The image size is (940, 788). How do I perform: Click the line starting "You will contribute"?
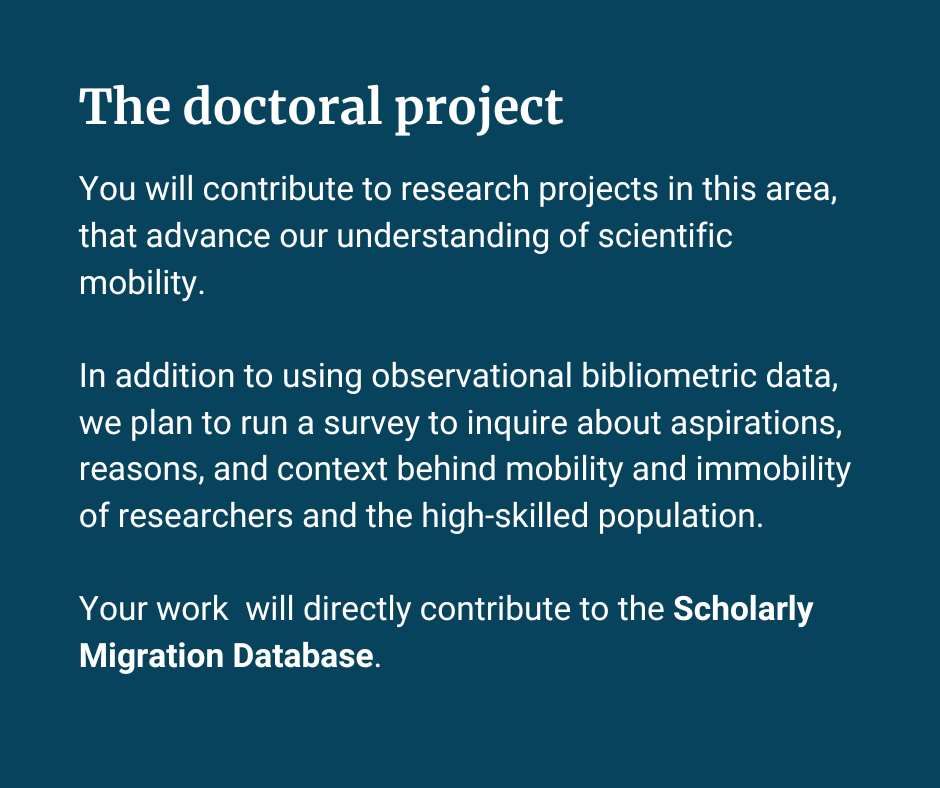tap(457, 189)
